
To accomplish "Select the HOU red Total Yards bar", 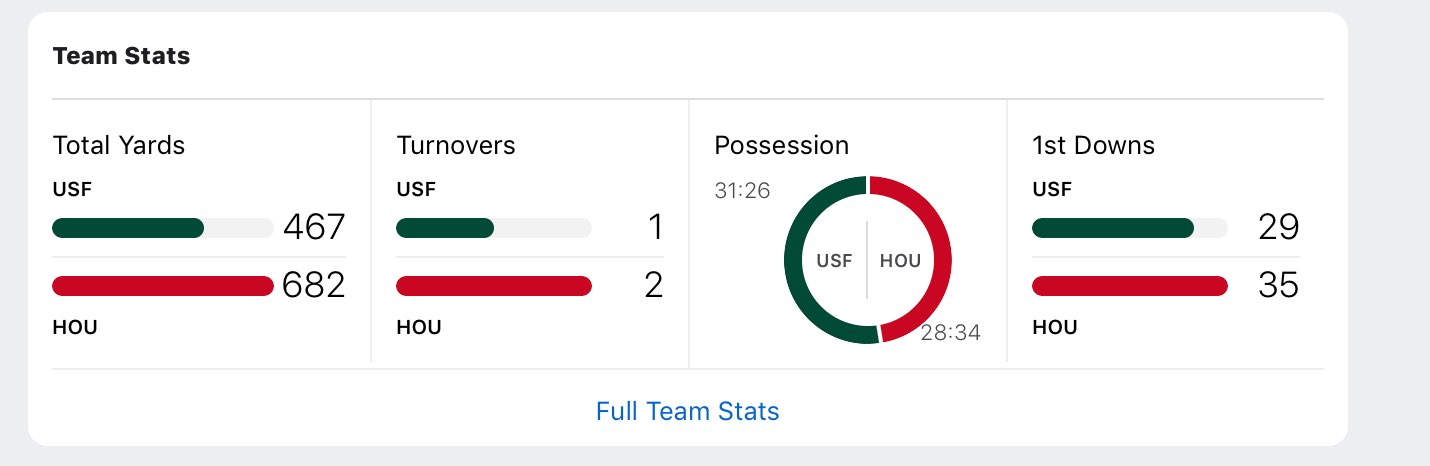I will [162, 286].
